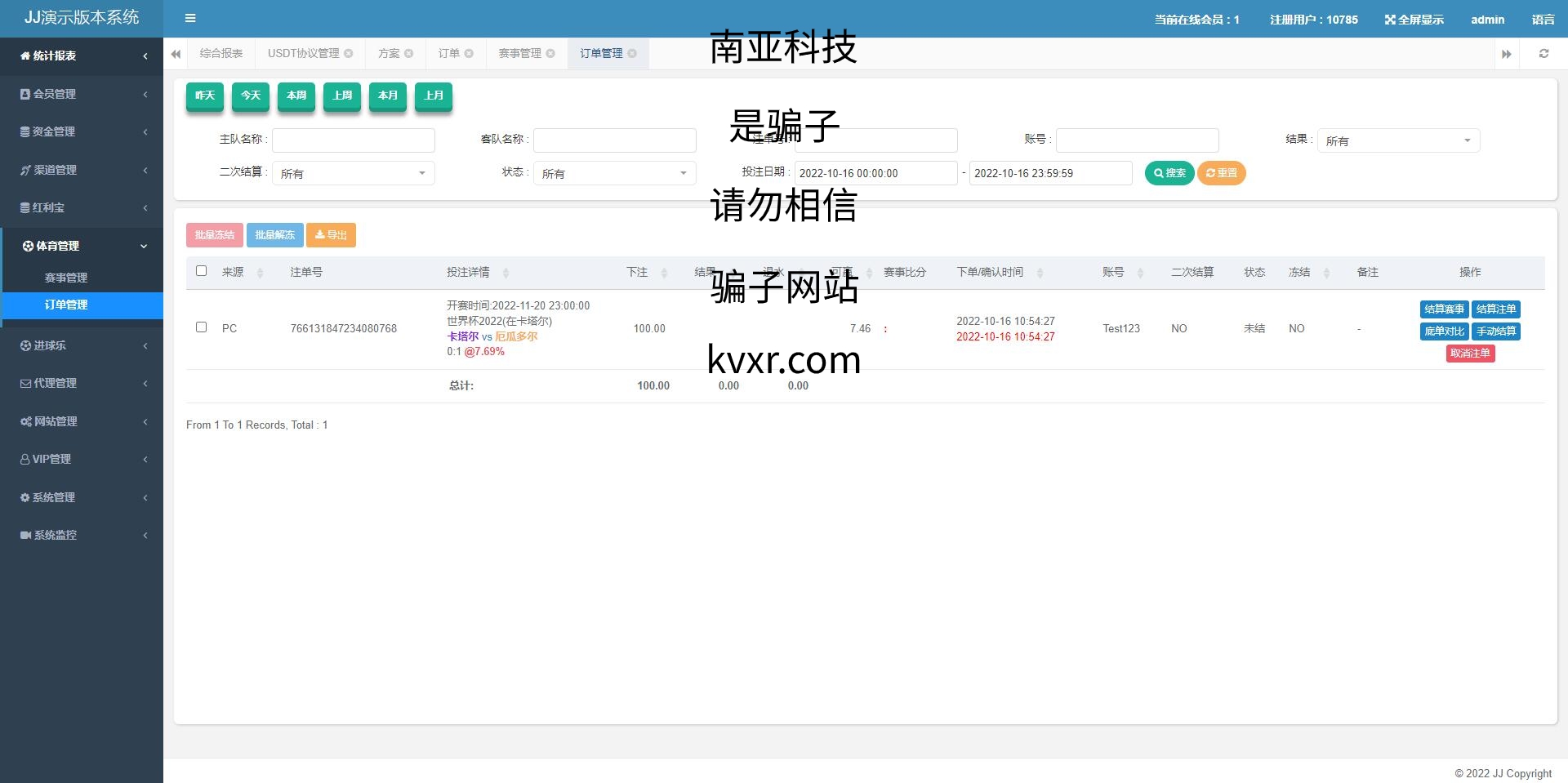This screenshot has width=1568, height=783.
Task: Click the 本月 quick date button
Action: click(x=388, y=96)
